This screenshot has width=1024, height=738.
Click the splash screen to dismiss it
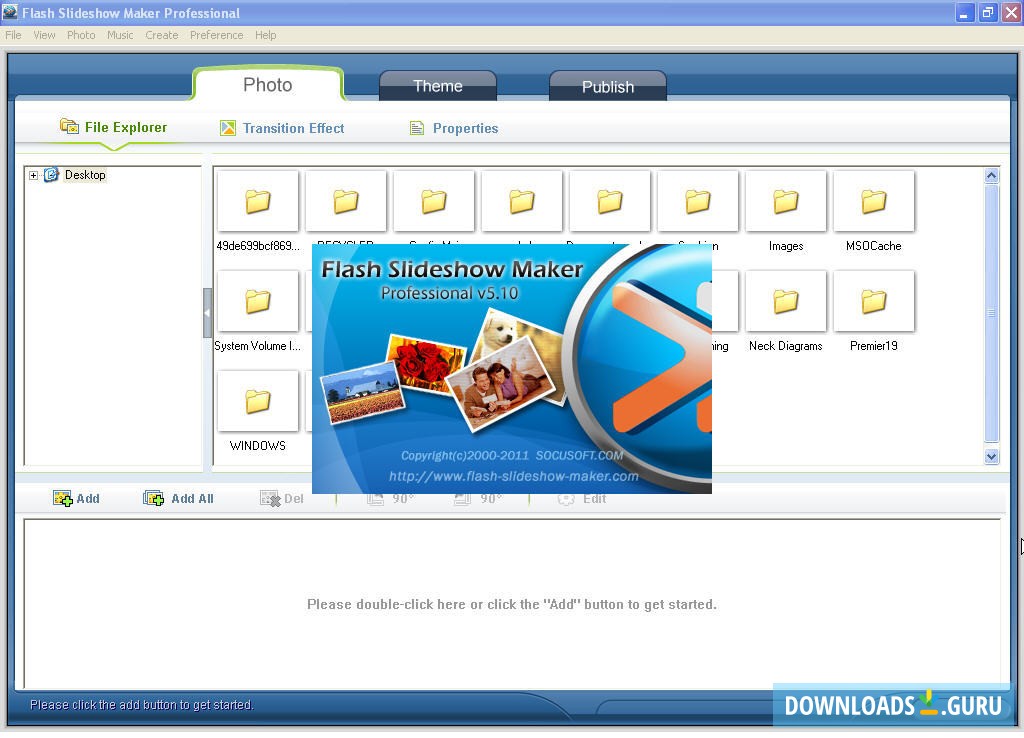512,369
